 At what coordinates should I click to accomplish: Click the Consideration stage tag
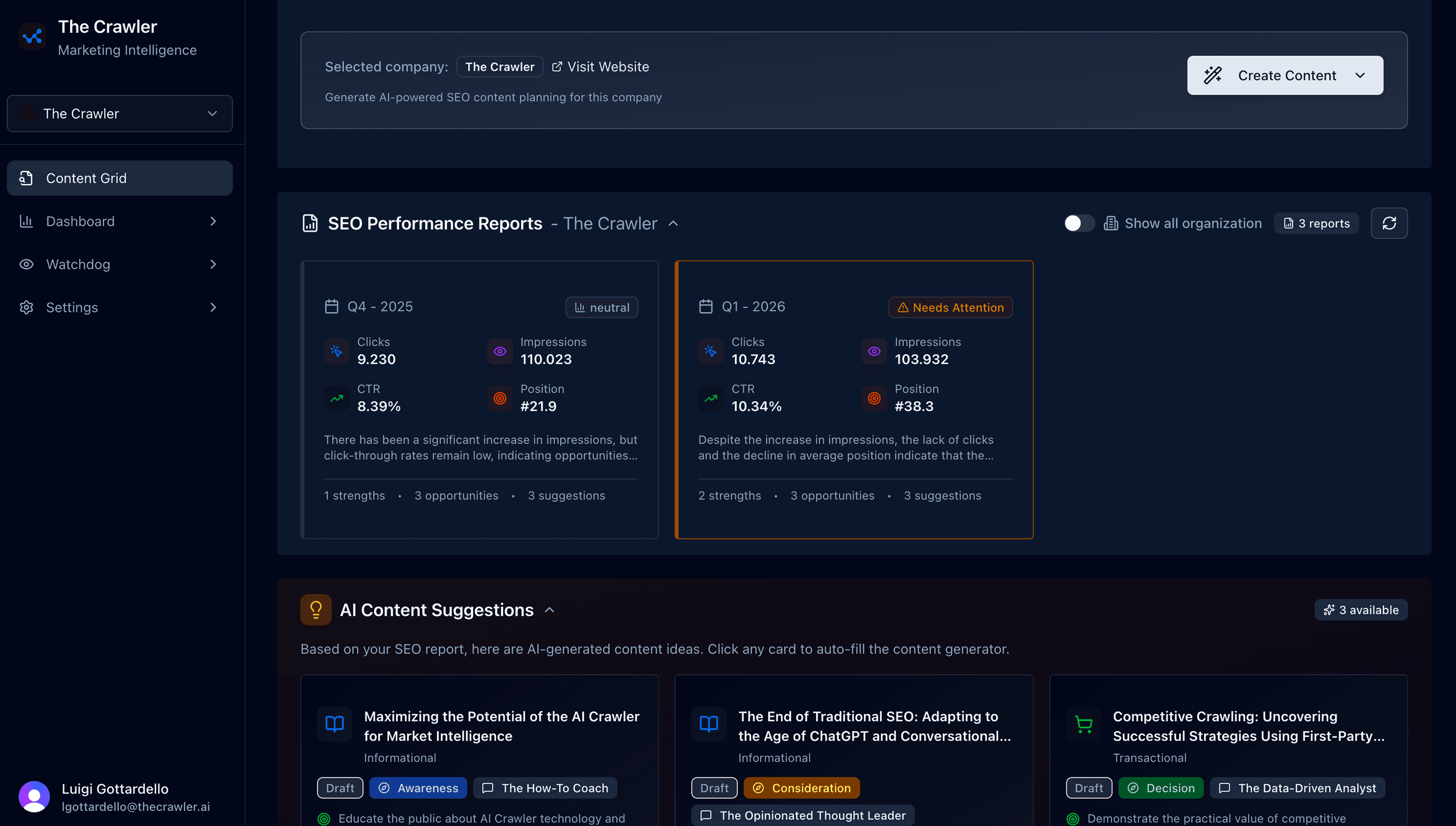coord(802,787)
